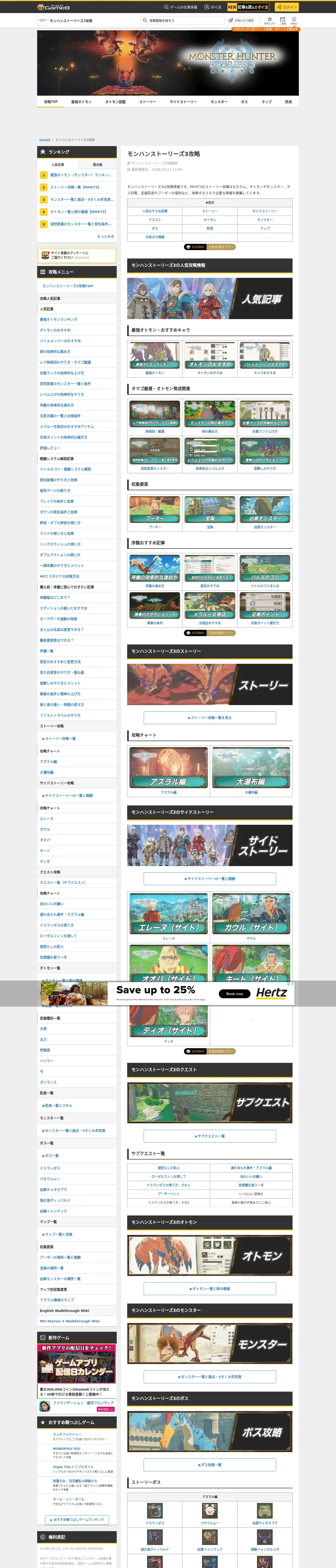Select the 防具 navigation tab
The width and height of the screenshot is (336, 1568).
(288, 102)
